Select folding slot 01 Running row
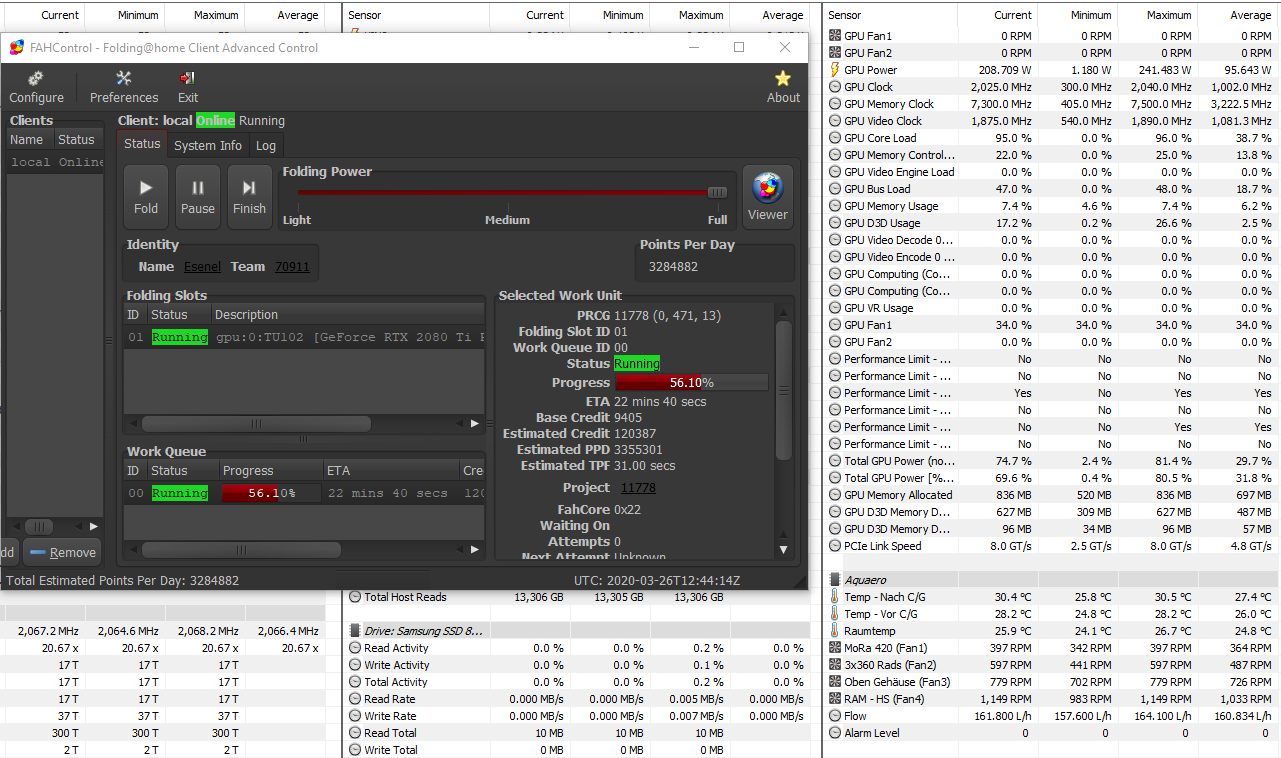The height and width of the screenshot is (758, 1281). (x=304, y=337)
